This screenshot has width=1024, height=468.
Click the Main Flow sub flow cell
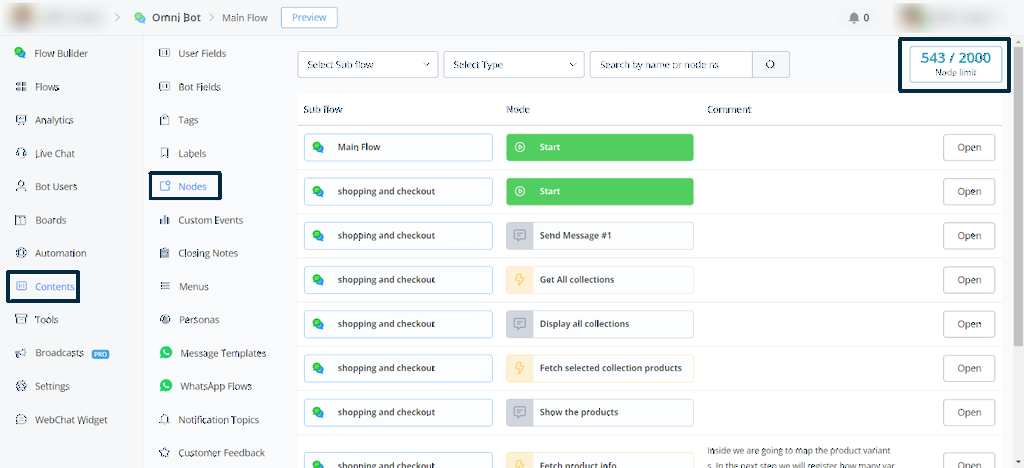[398, 148]
